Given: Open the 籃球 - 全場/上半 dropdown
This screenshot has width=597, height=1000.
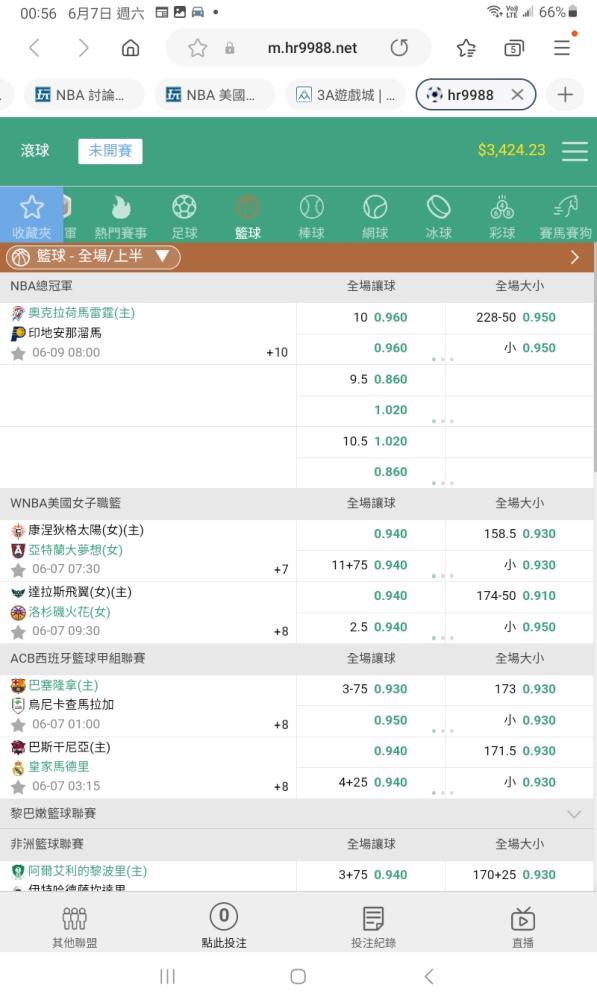Looking at the screenshot, I should pos(93,256).
